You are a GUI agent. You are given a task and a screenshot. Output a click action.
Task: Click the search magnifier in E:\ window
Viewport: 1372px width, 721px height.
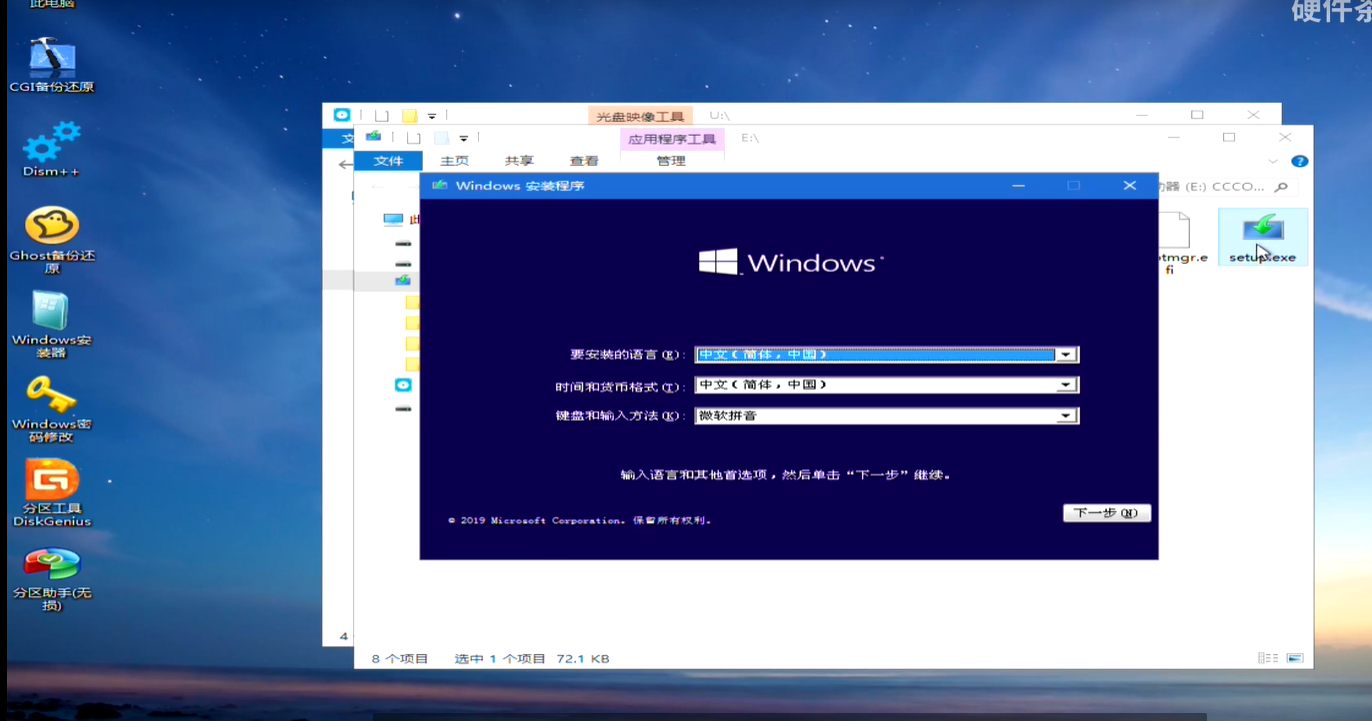point(1282,186)
